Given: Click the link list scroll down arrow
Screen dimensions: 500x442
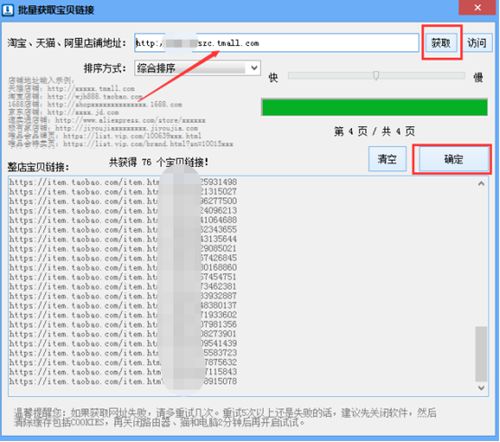Looking at the screenshot, I should 481,388.
